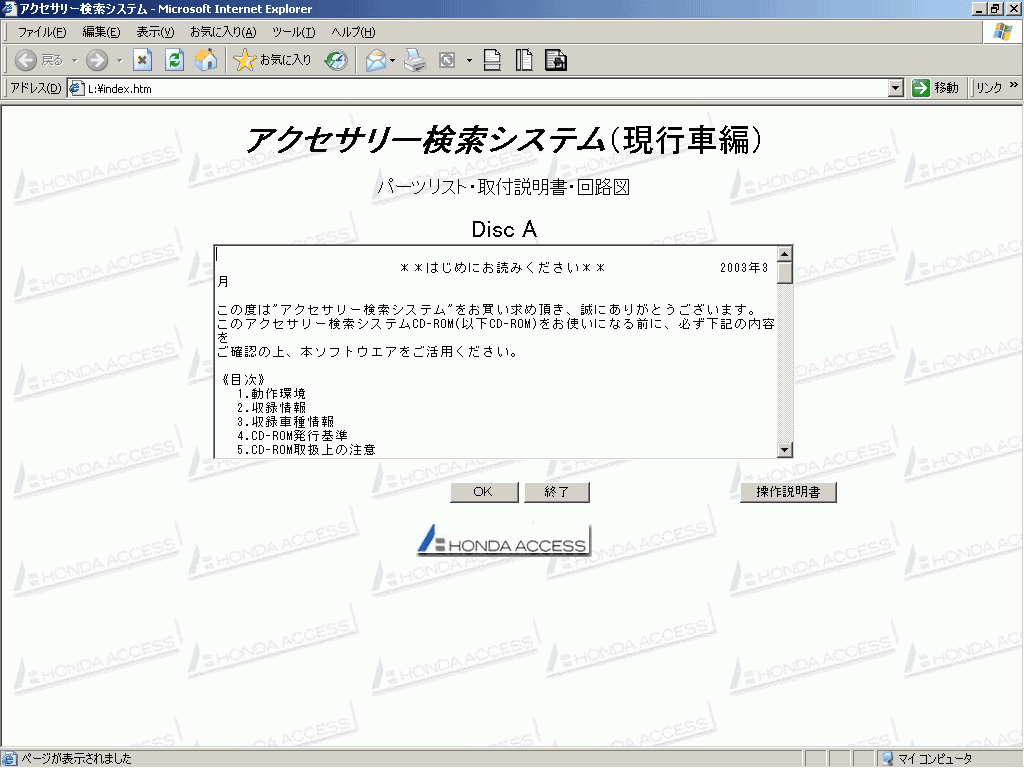
Task: Click the OK button
Action: (x=484, y=492)
